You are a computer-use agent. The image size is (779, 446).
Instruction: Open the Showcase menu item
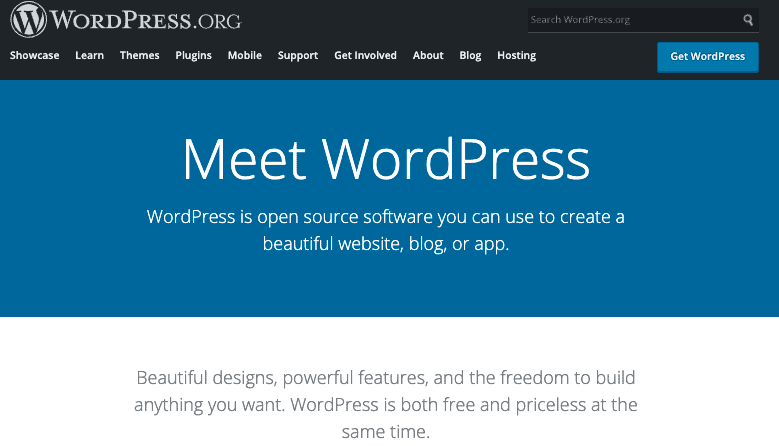tap(34, 56)
